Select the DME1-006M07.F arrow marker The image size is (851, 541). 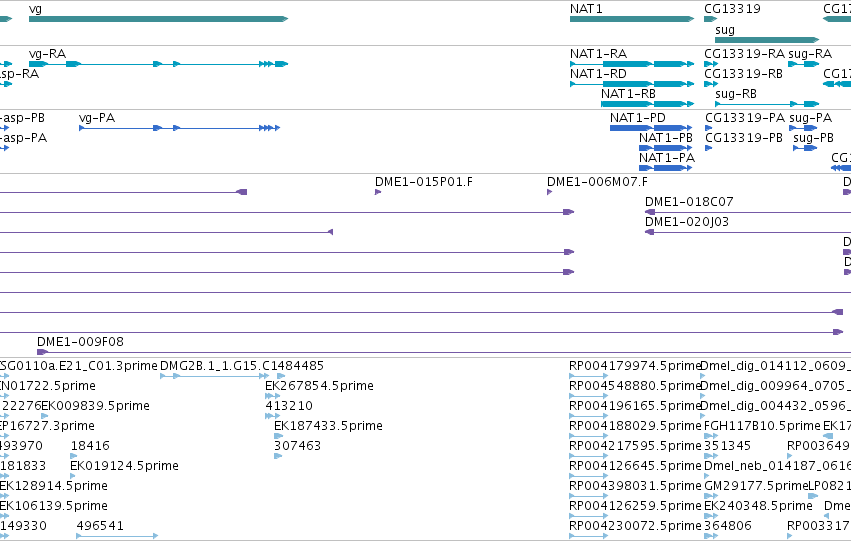pyautogui.click(x=549, y=192)
